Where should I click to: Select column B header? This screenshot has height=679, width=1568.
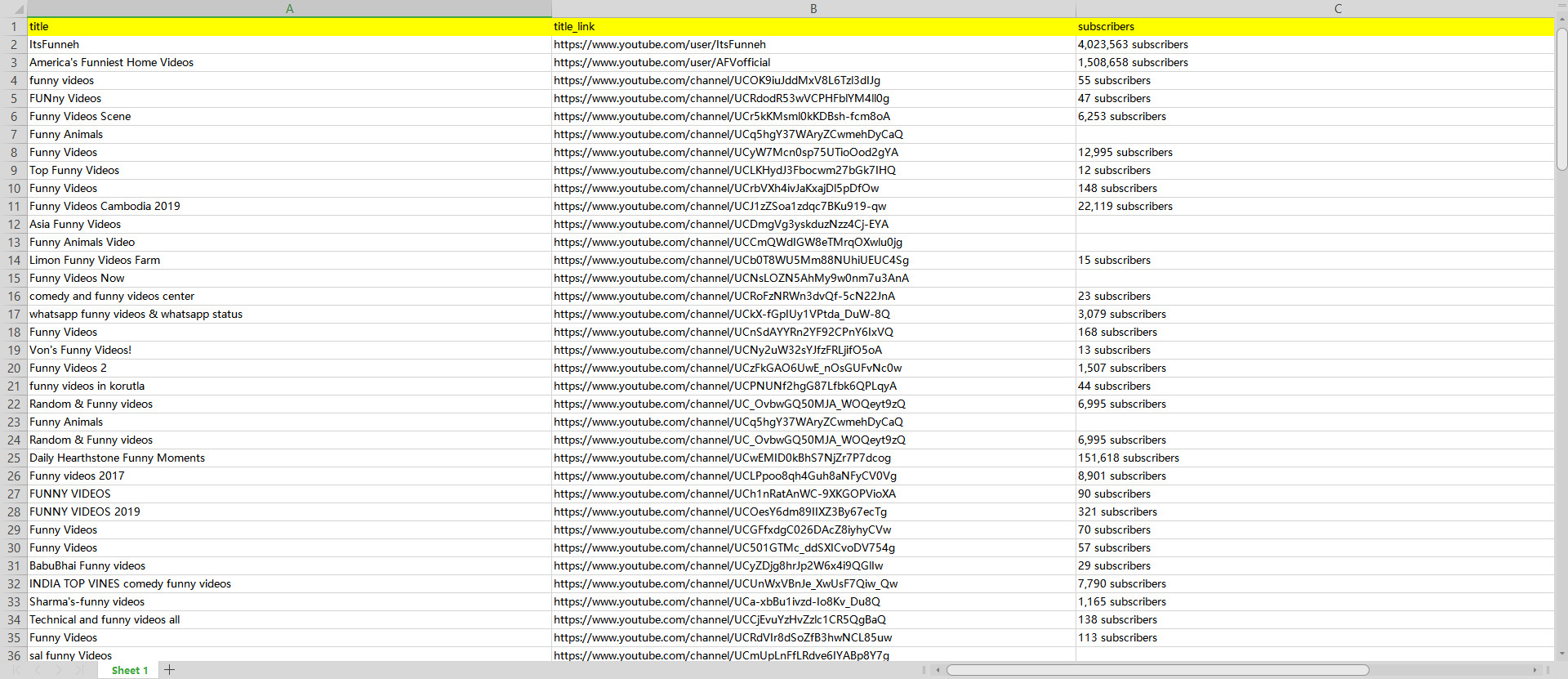click(x=813, y=8)
